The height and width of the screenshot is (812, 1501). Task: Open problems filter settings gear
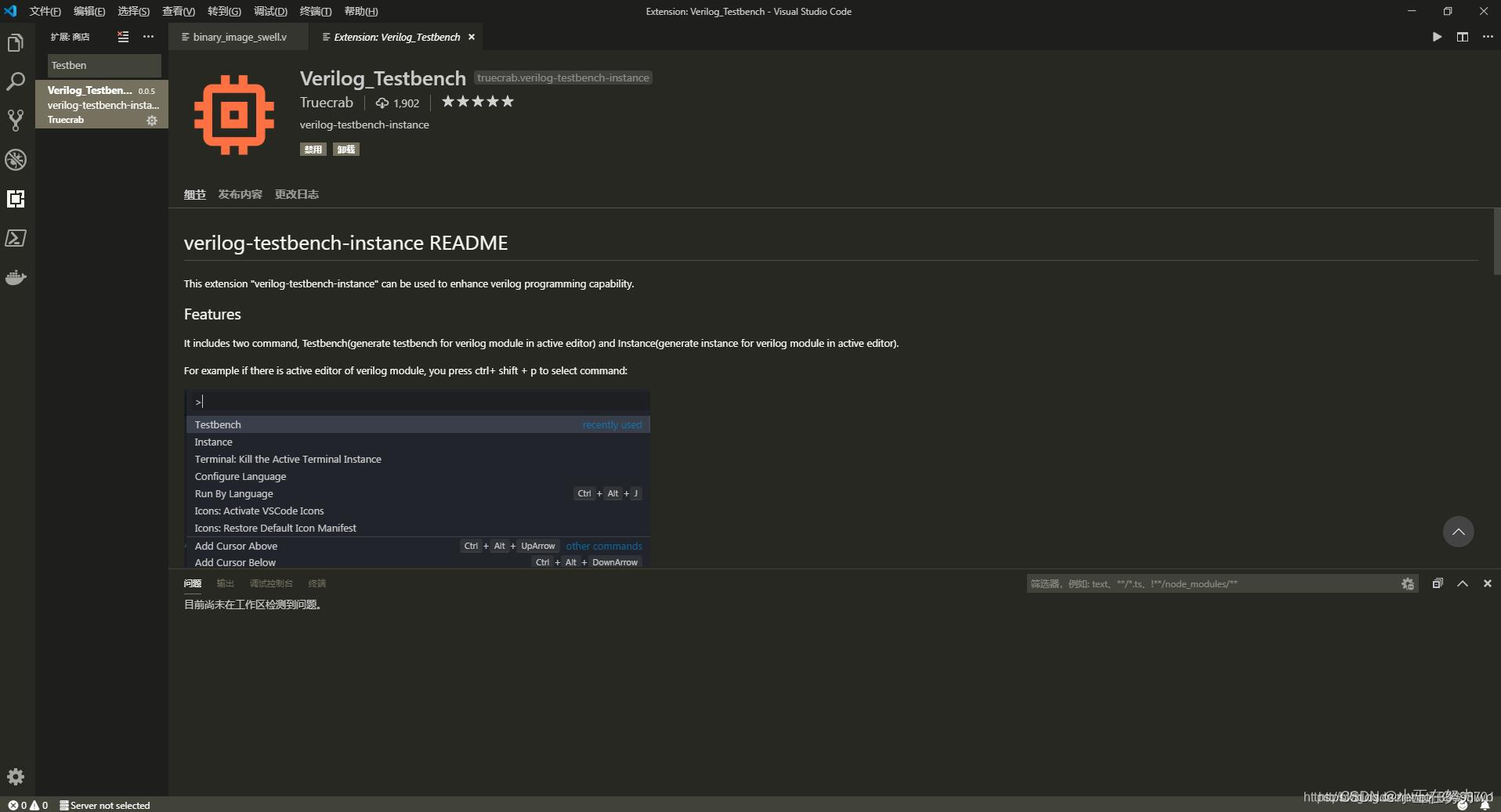click(x=1408, y=583)
